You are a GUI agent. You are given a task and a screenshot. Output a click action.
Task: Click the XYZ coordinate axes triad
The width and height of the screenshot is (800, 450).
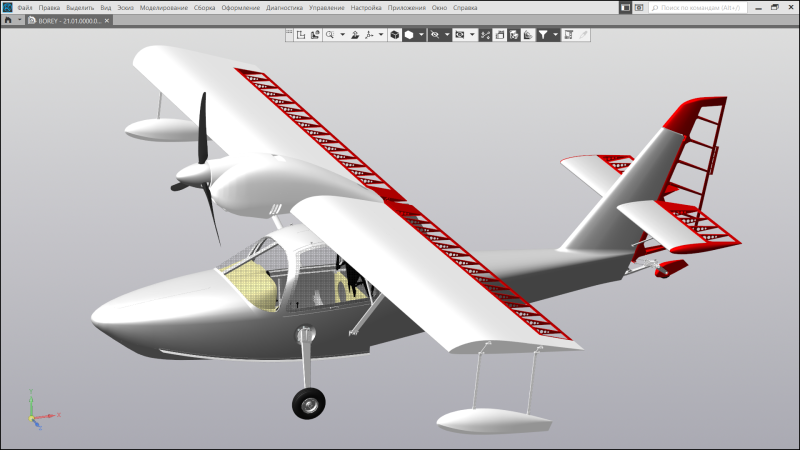coord(43,410)
